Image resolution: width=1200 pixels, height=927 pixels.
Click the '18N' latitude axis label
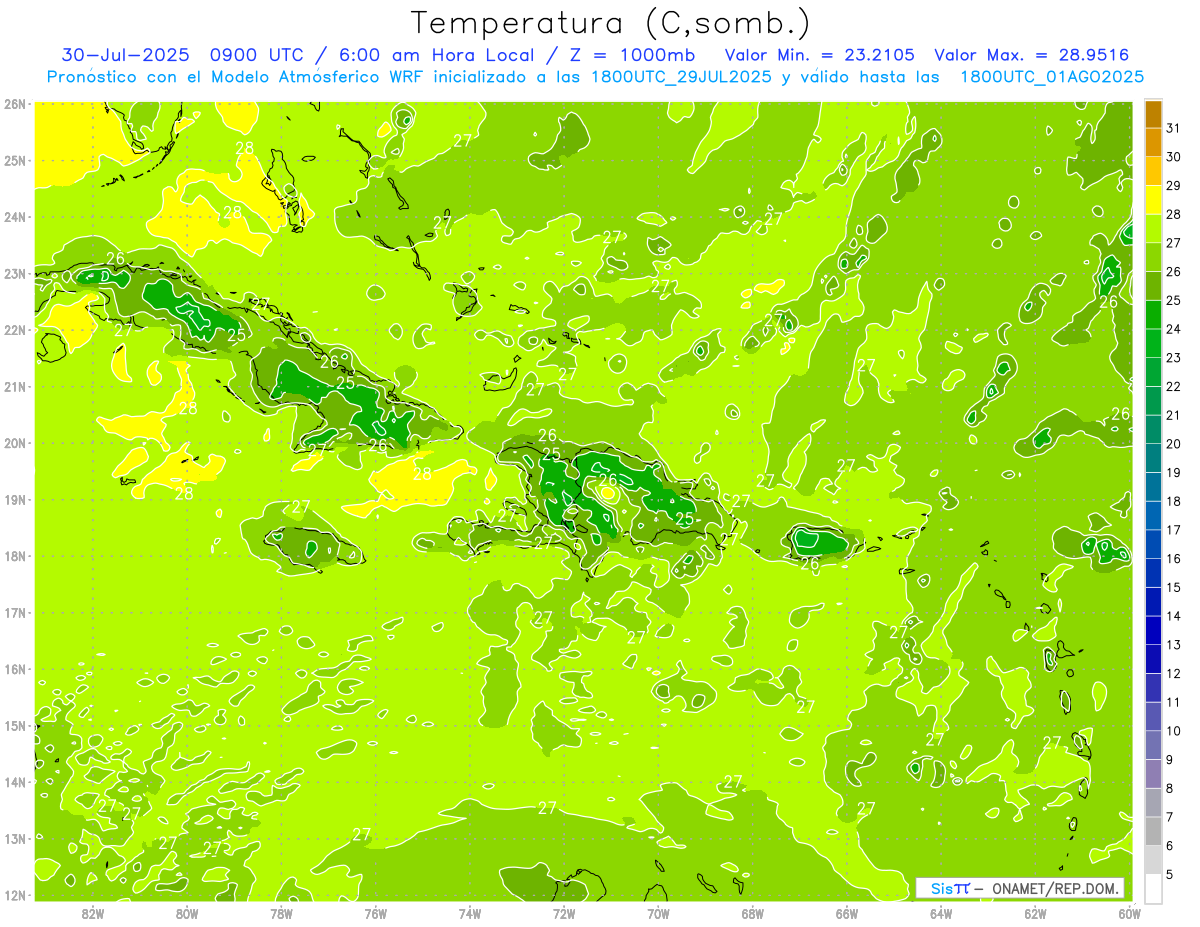click(15, 556)
